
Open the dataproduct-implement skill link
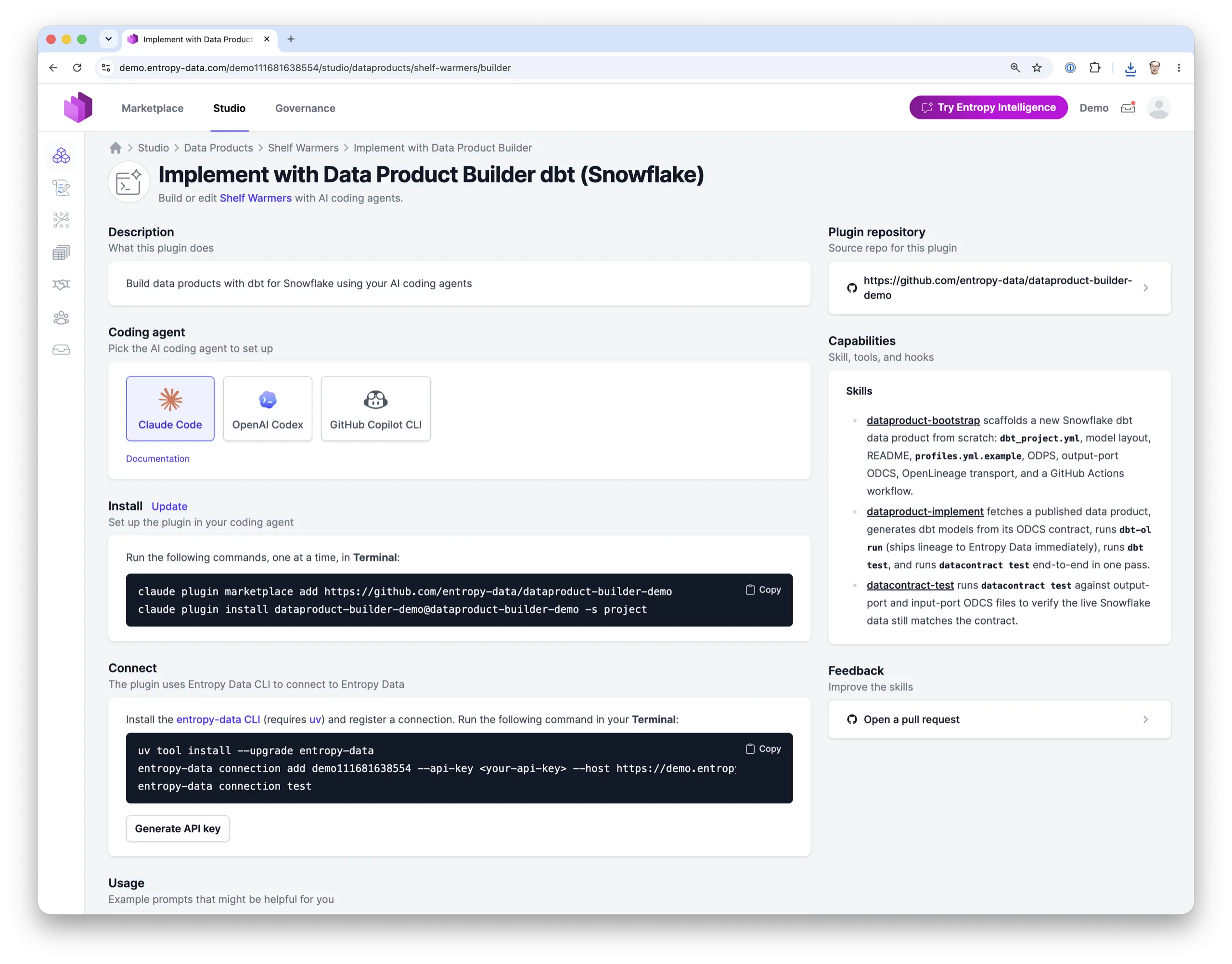click(x=925, y=512)
